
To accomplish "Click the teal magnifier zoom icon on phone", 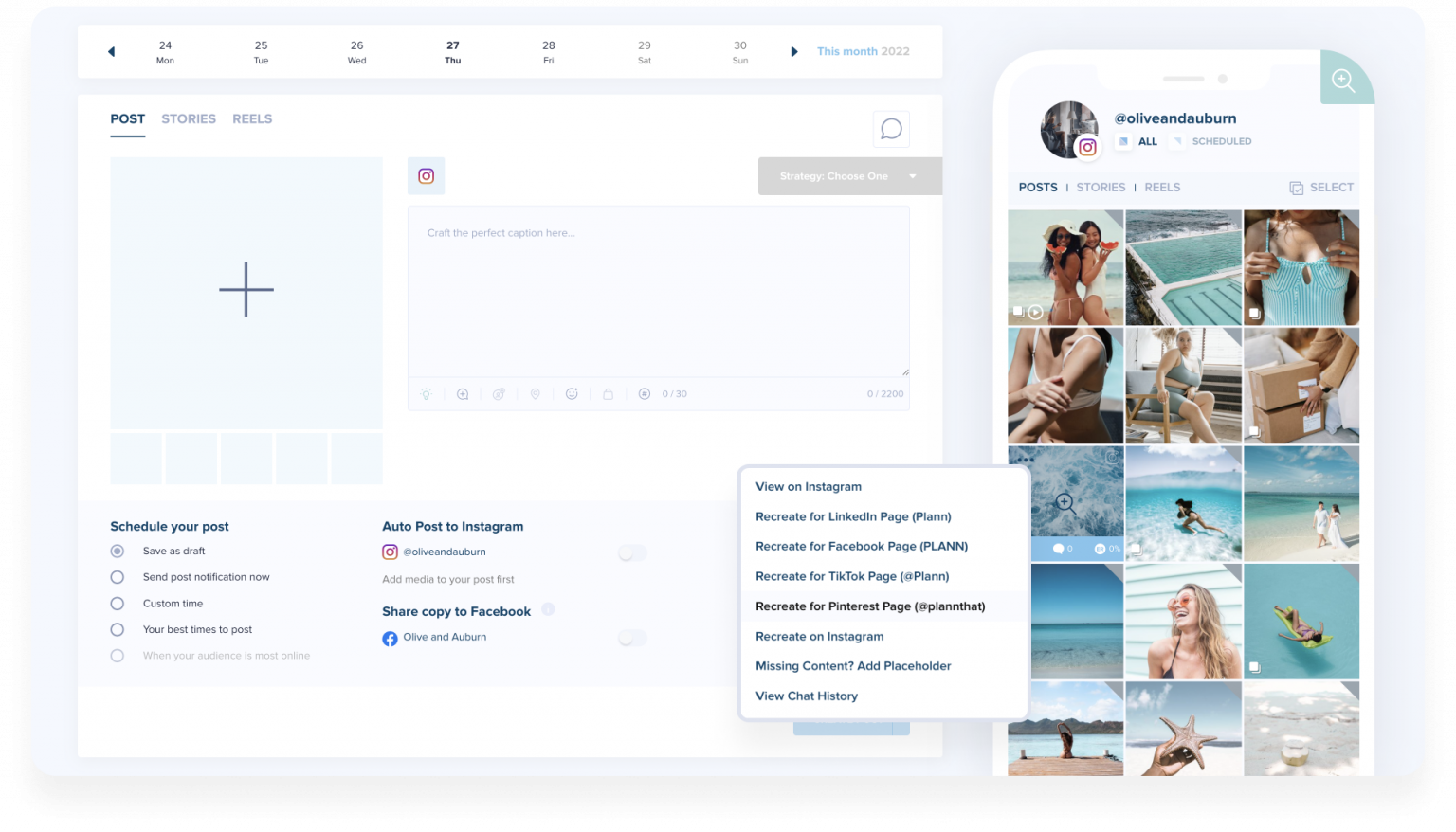I will click(1343, 81).
